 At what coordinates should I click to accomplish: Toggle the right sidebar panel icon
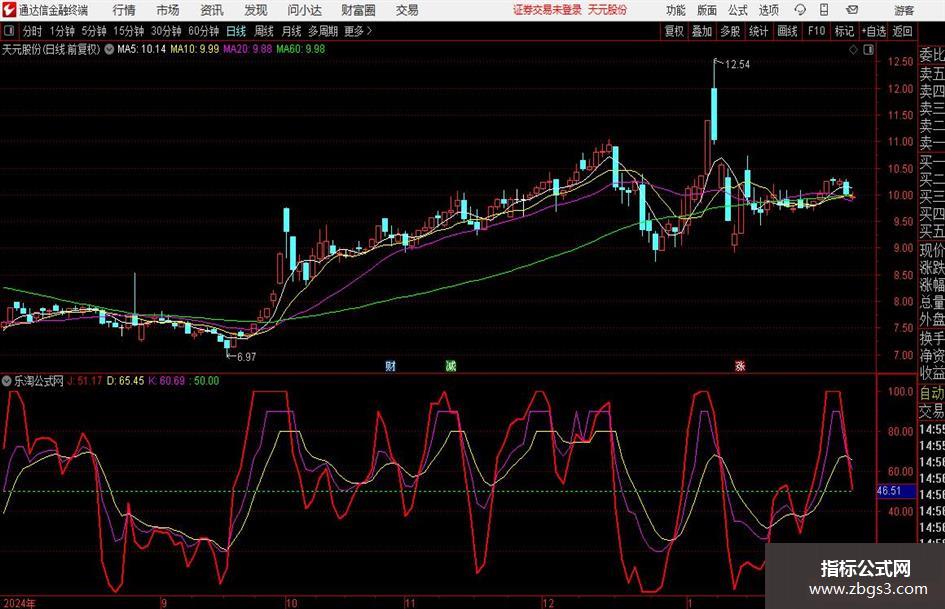point(868,50)
